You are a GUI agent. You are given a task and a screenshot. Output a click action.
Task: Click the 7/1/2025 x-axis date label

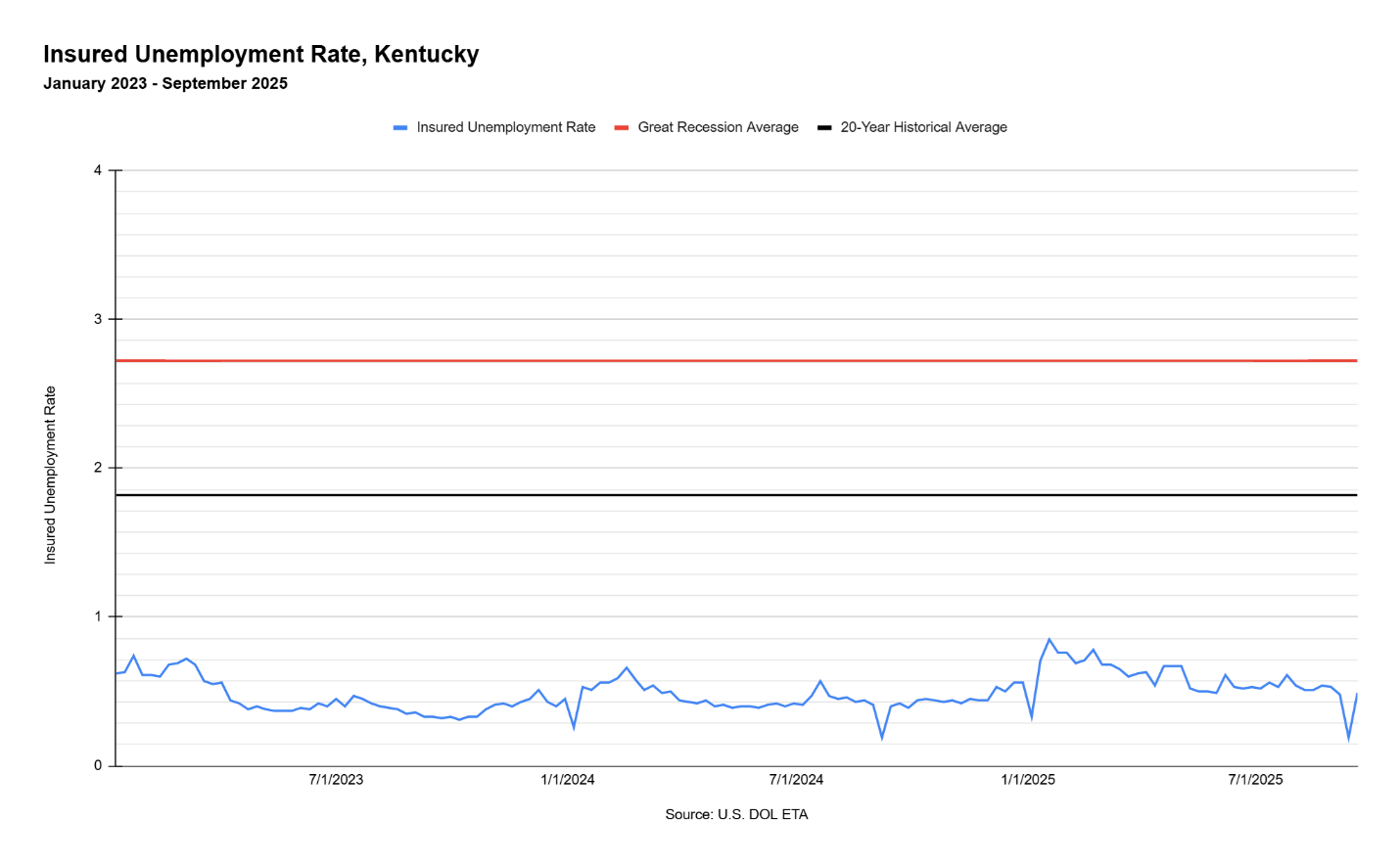coord(1255,780)
